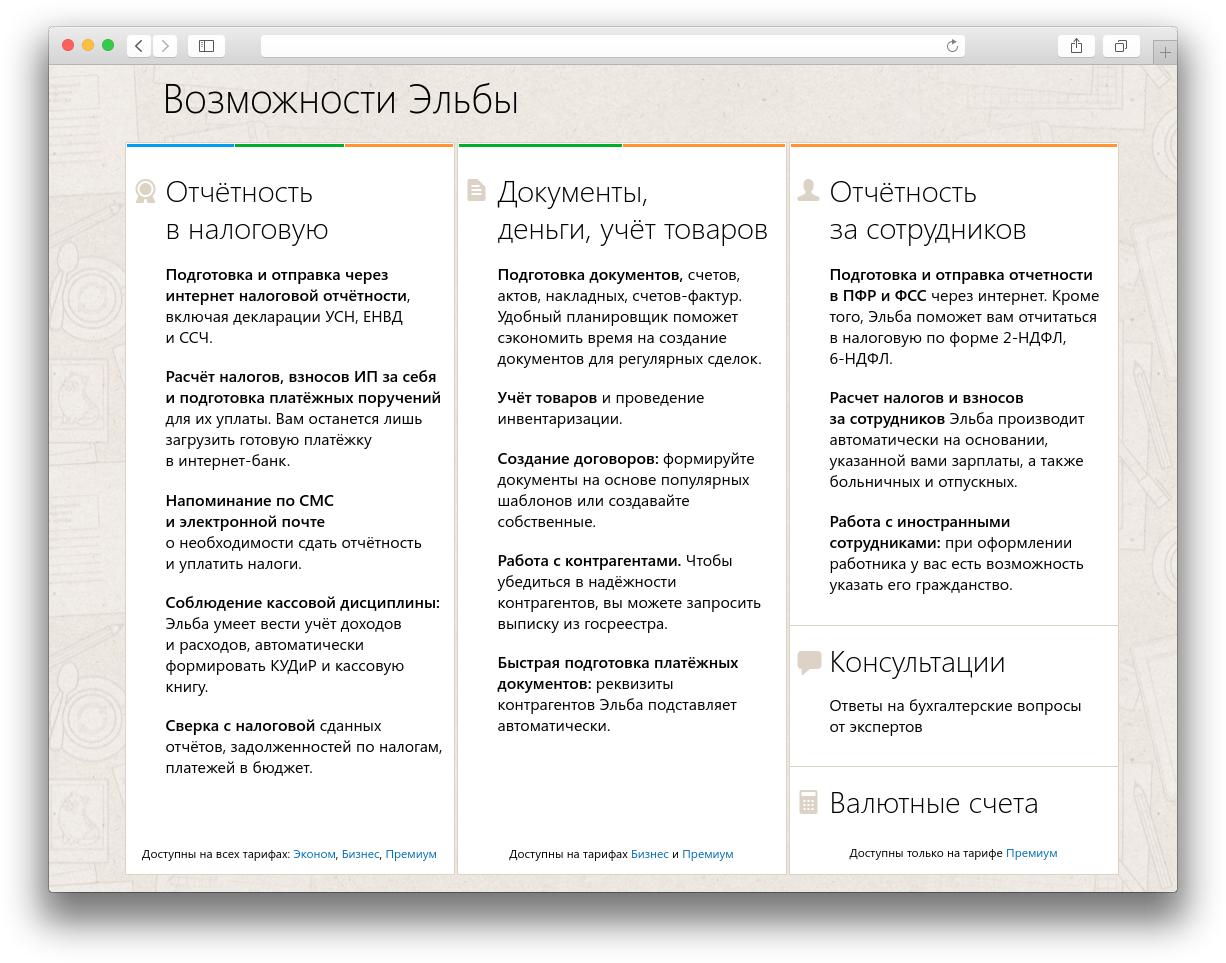Click the document icon beside Документы, деньги
The width and height of the screenshot is (1226, 963).
coord(477,190)
